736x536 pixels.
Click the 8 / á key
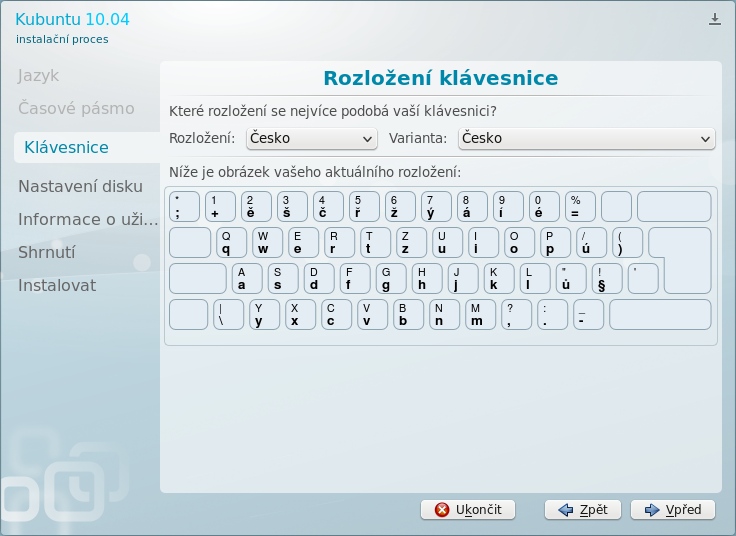472,207
